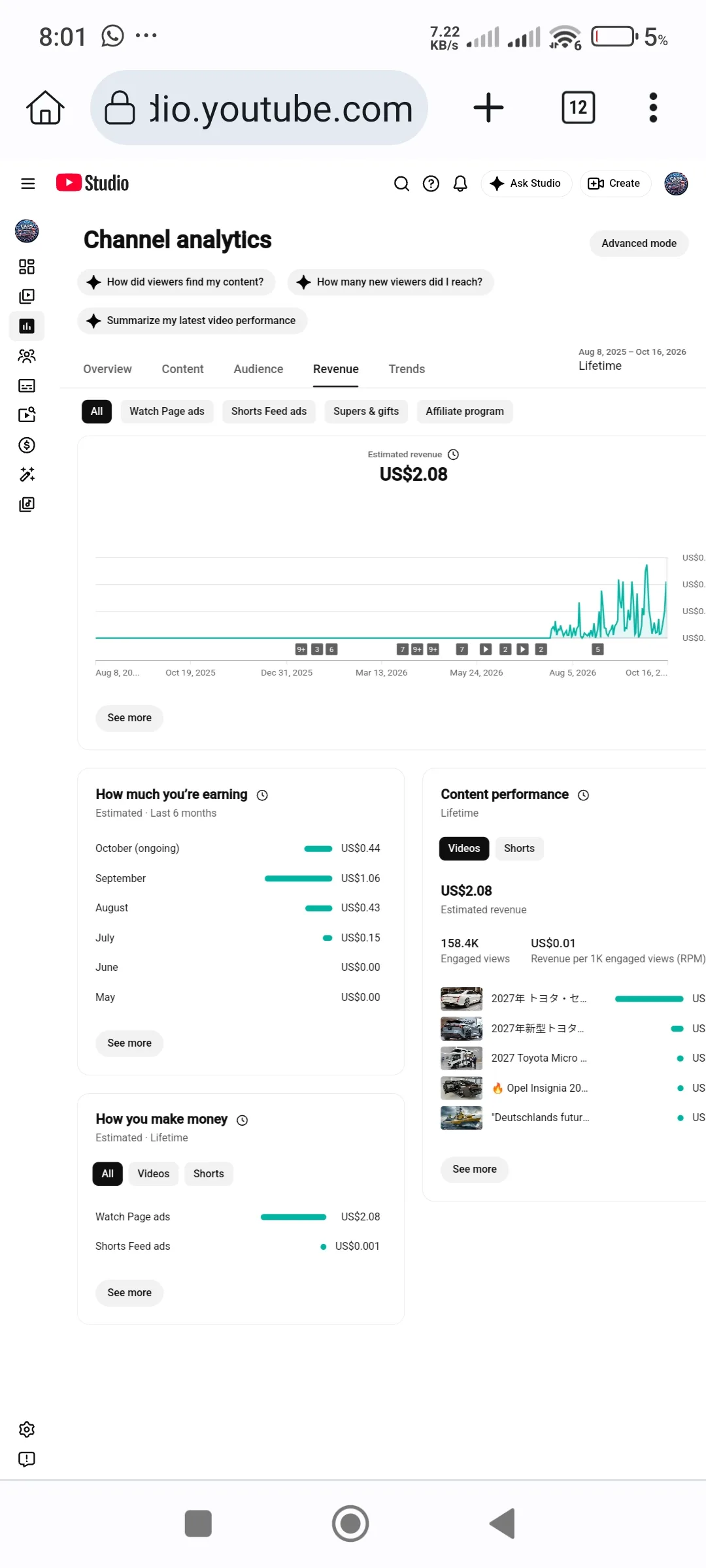Click "Summarize my latest video performance" suggestion
This screenshot has height=1568, width=706.
[x=192, y=321]
